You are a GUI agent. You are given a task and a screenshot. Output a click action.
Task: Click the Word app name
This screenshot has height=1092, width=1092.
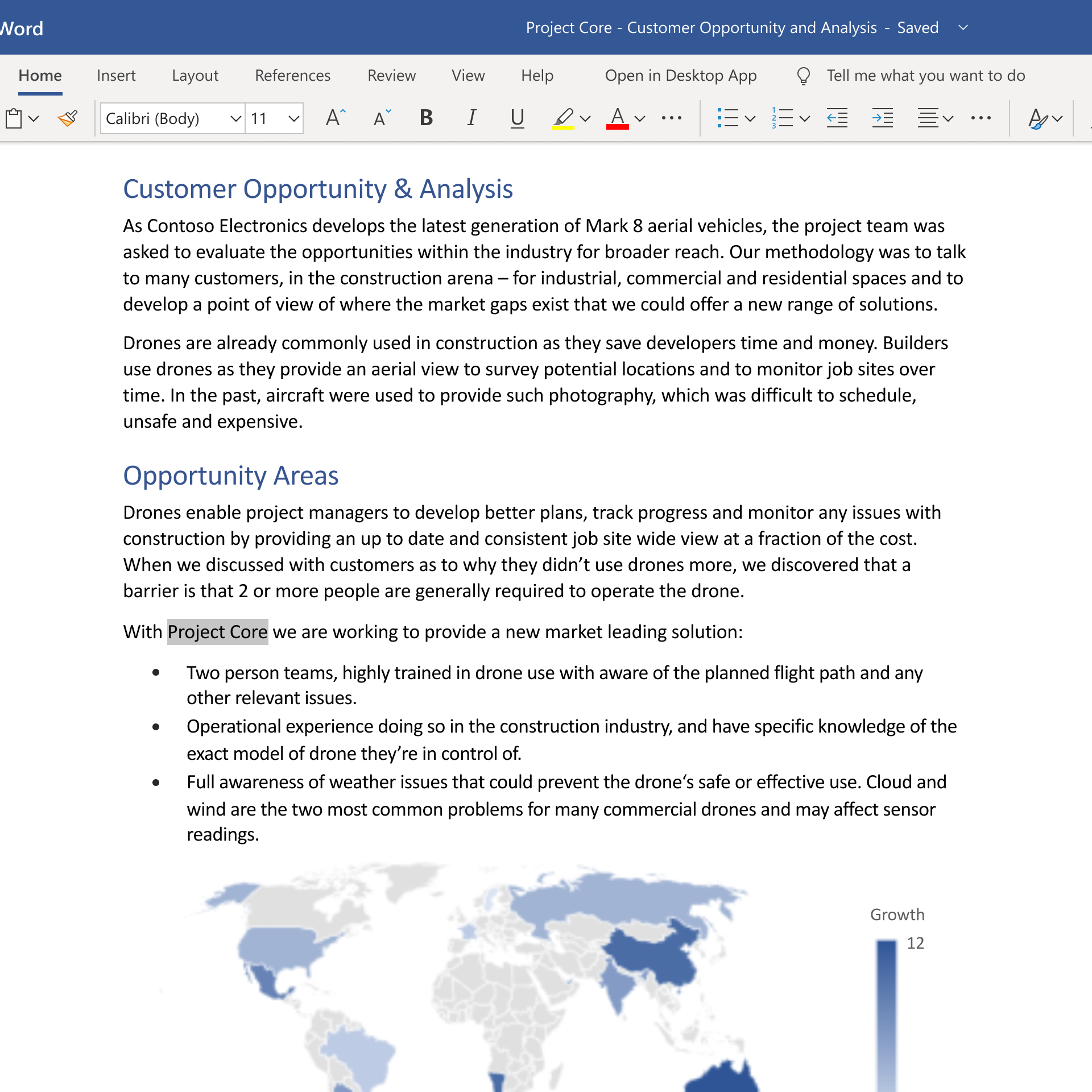[22, 28]
